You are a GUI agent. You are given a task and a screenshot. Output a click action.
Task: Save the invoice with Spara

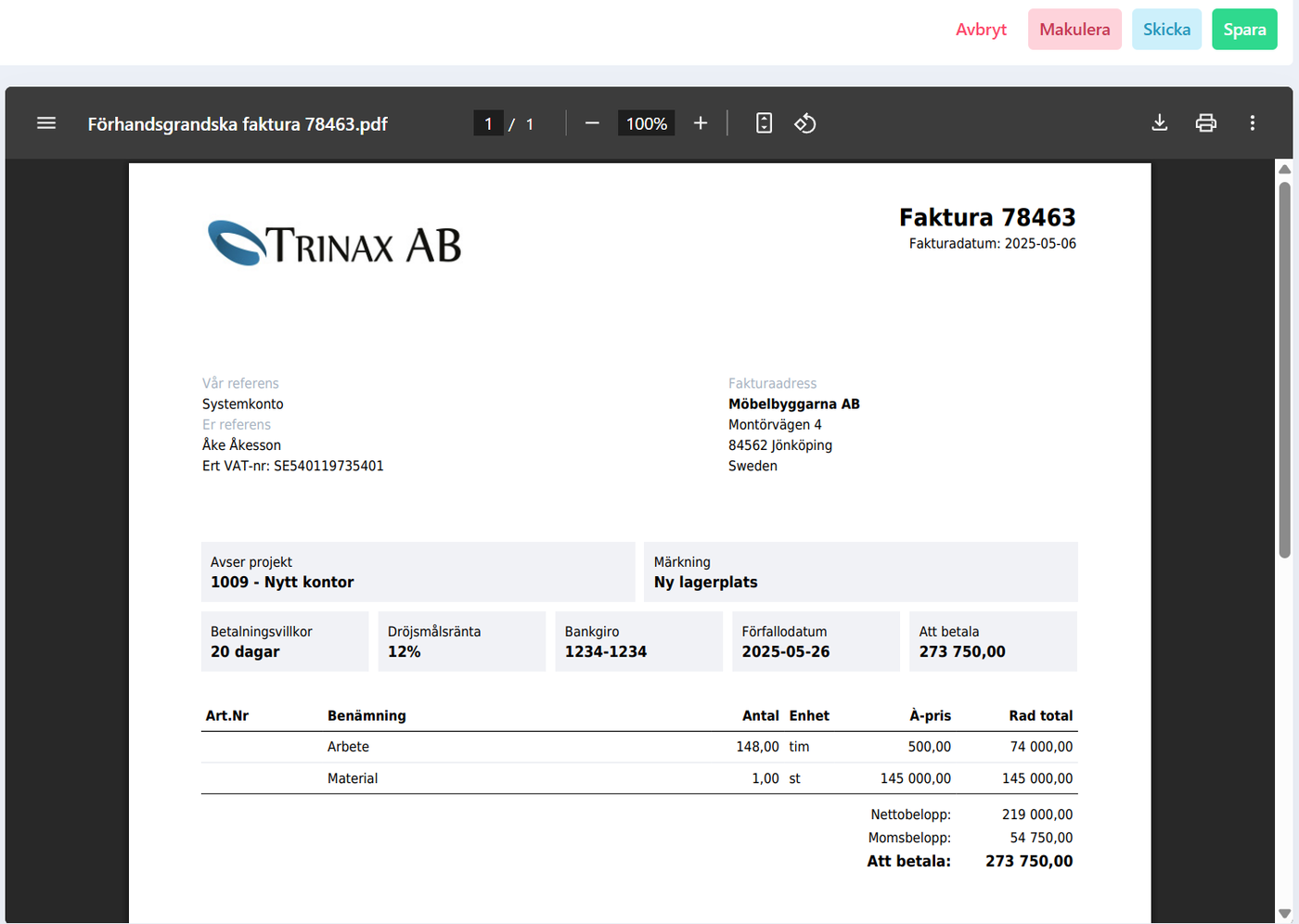pos(1245,30)
